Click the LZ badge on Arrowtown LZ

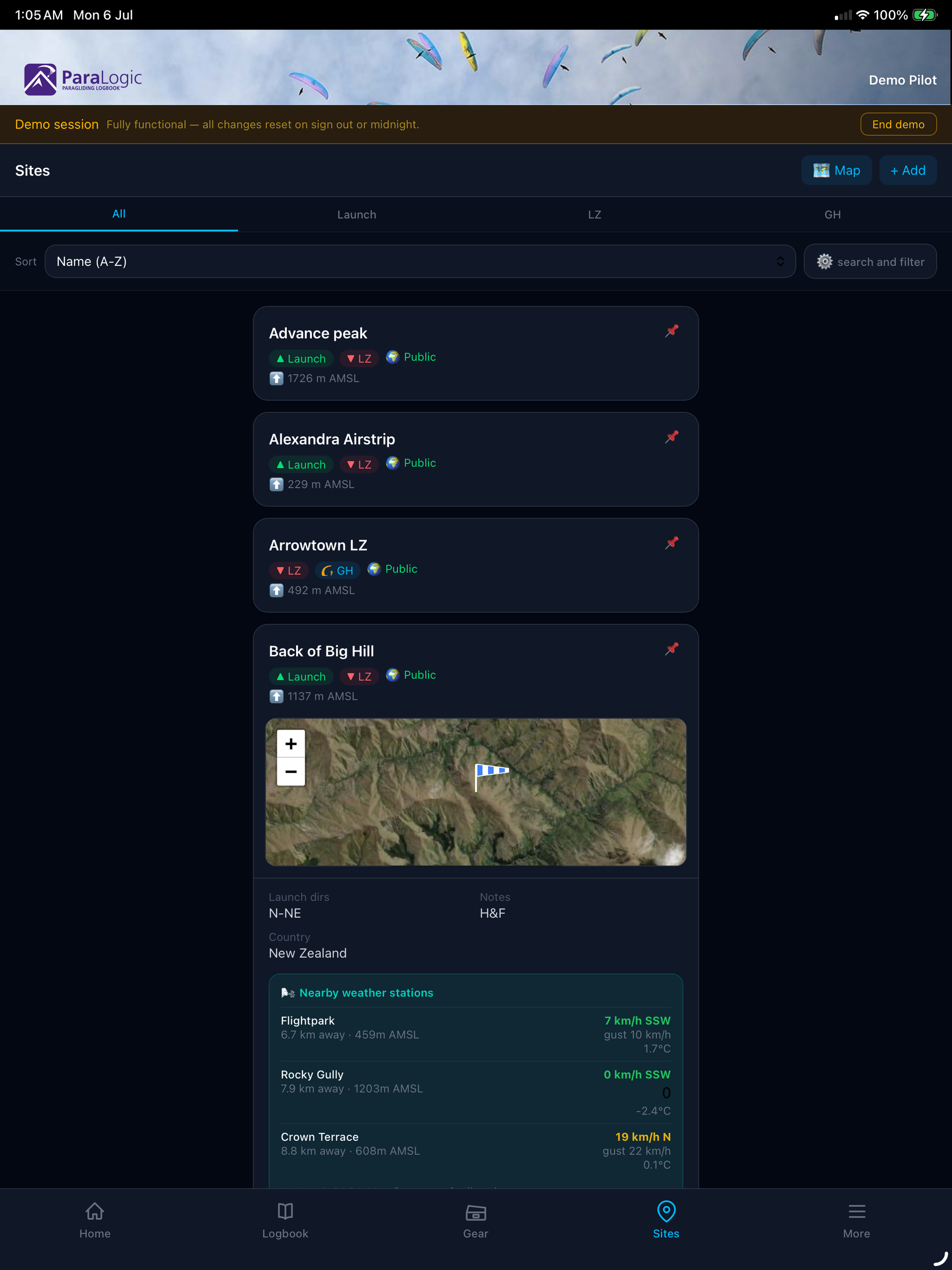pyautogui.click(x=289, y=571)
